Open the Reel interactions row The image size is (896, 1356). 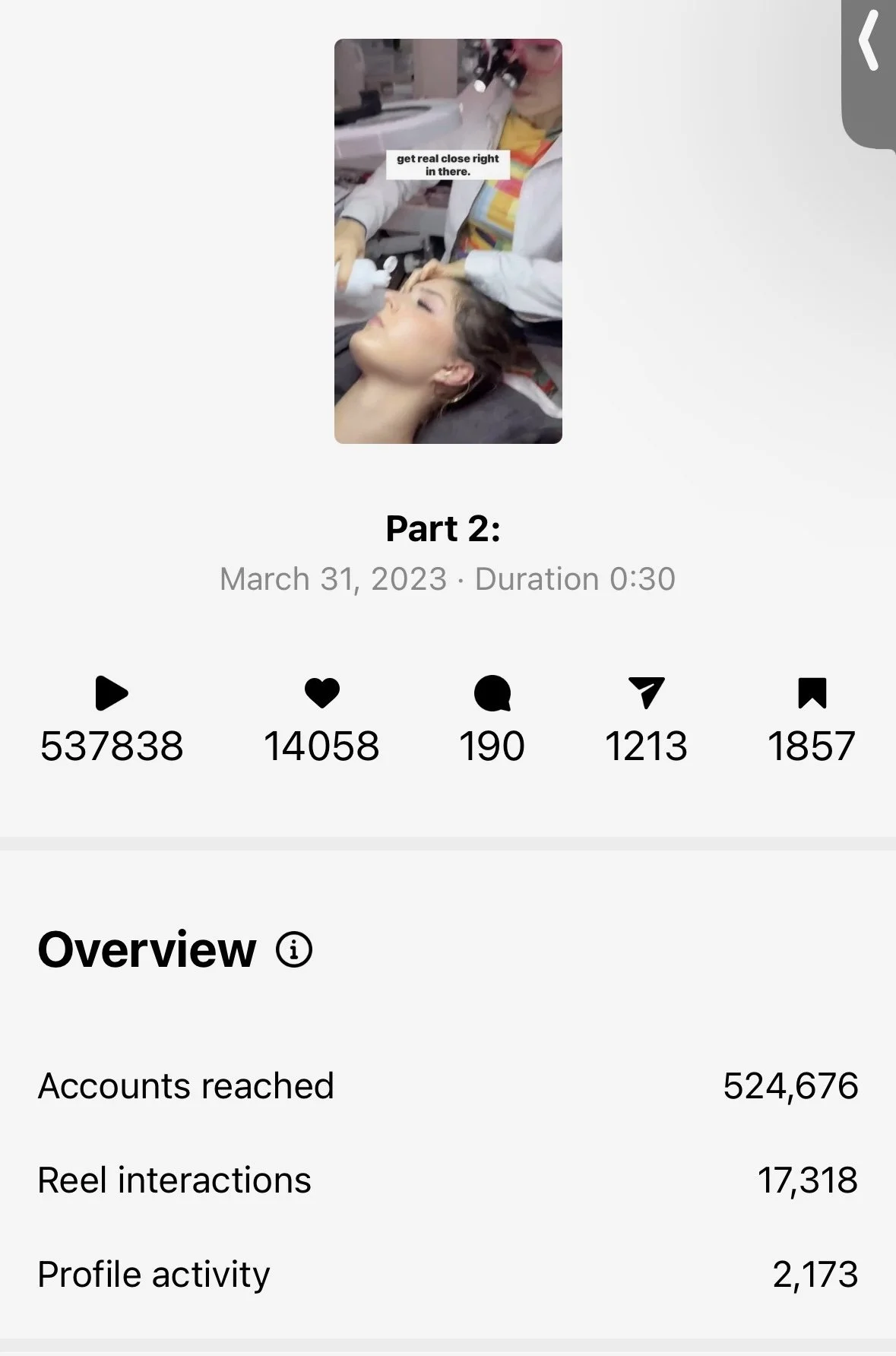pyautogui.click(x=448, y=1180)
